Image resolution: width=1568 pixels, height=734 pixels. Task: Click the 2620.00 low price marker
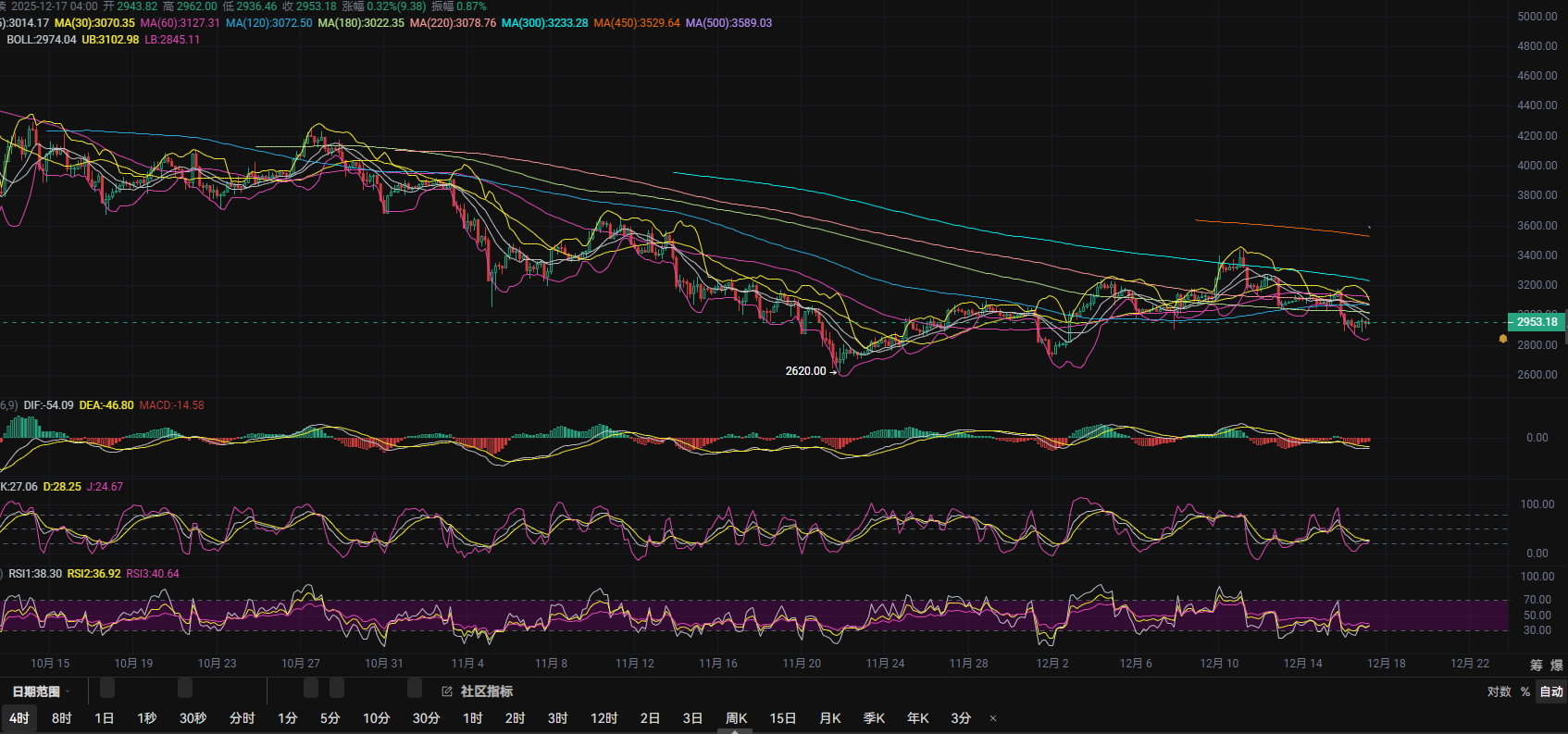[x=805, y=371]
